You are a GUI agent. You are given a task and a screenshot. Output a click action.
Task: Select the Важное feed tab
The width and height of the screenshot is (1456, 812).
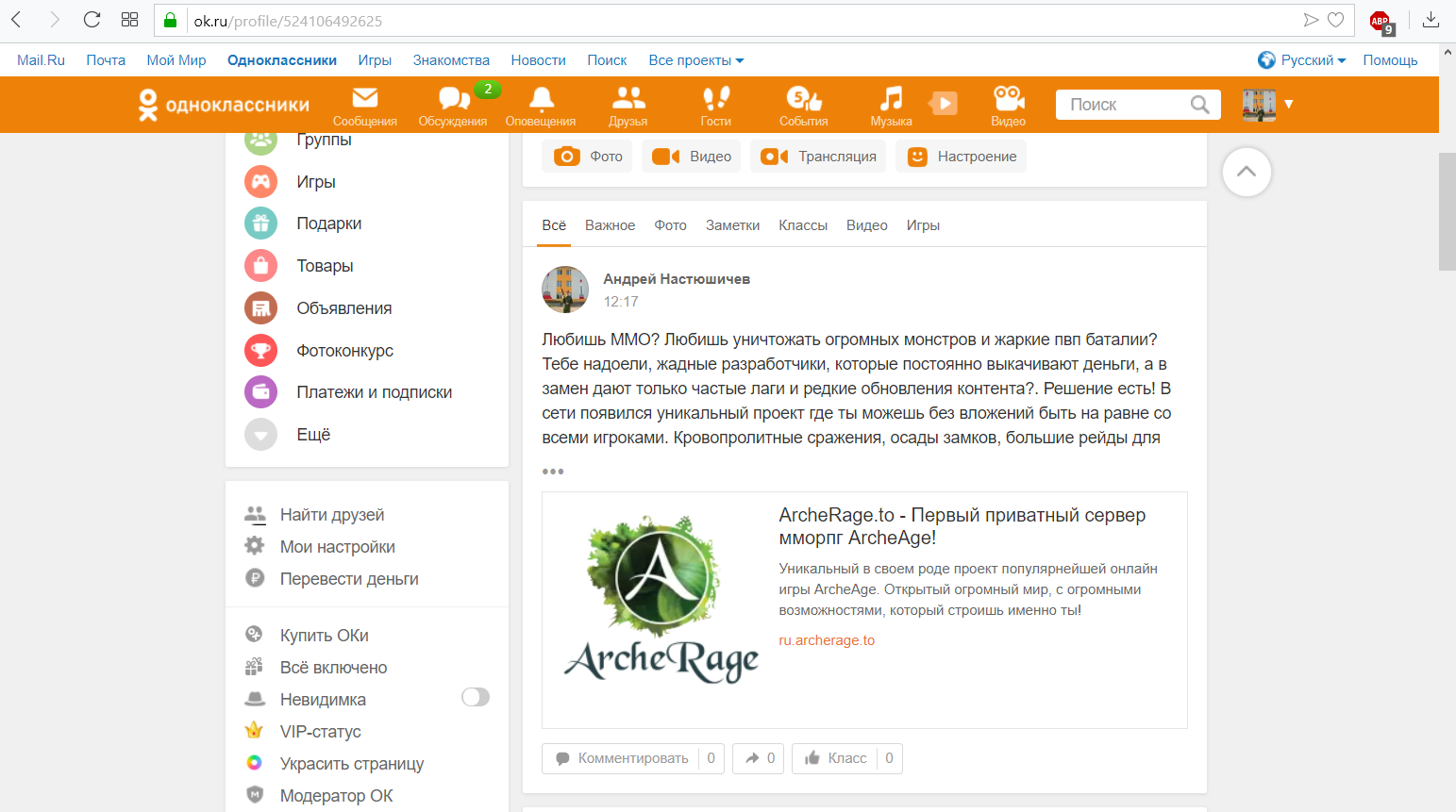(610, 225)
